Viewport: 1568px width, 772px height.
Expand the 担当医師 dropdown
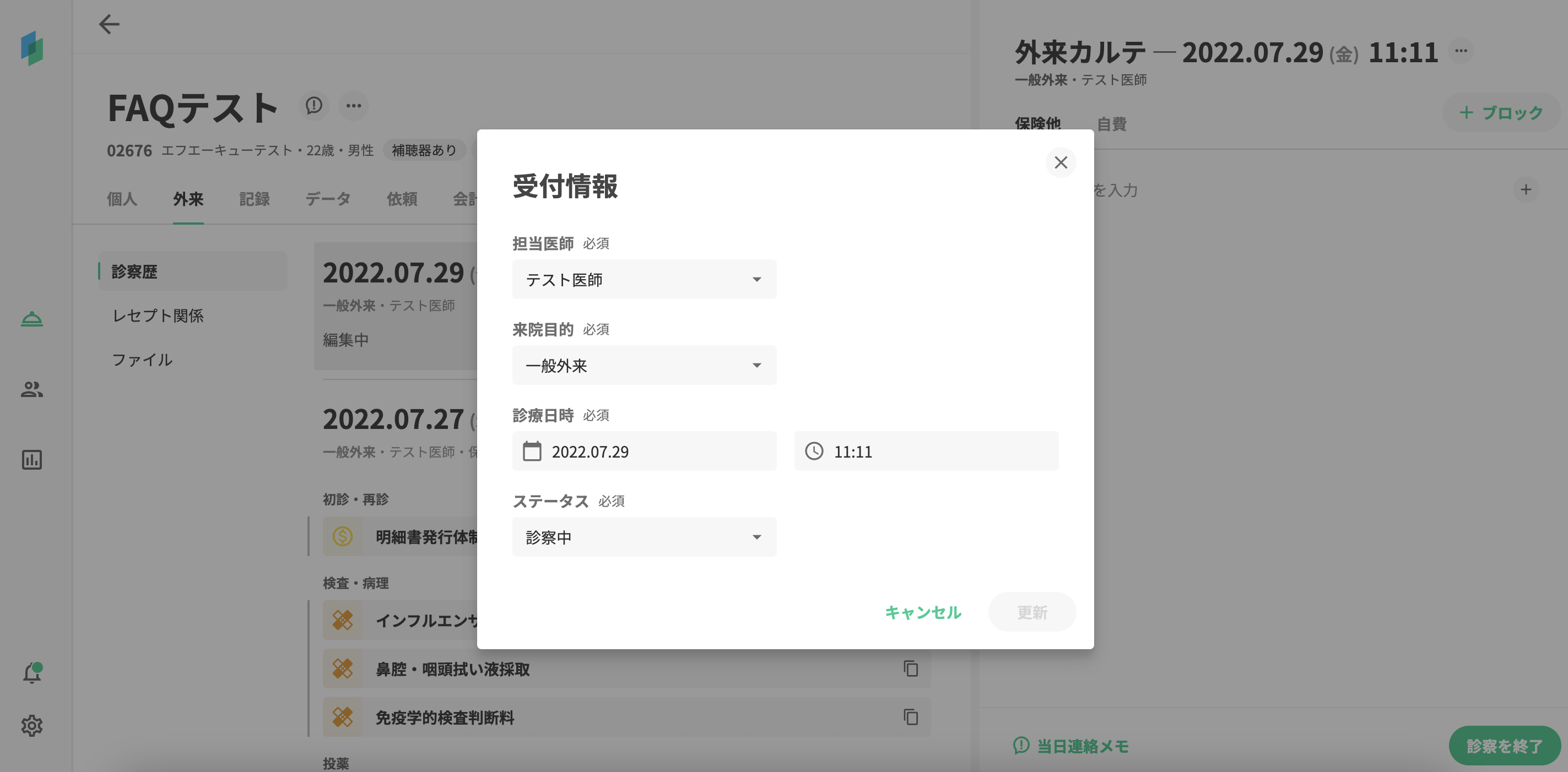click(x=644, y=279)
